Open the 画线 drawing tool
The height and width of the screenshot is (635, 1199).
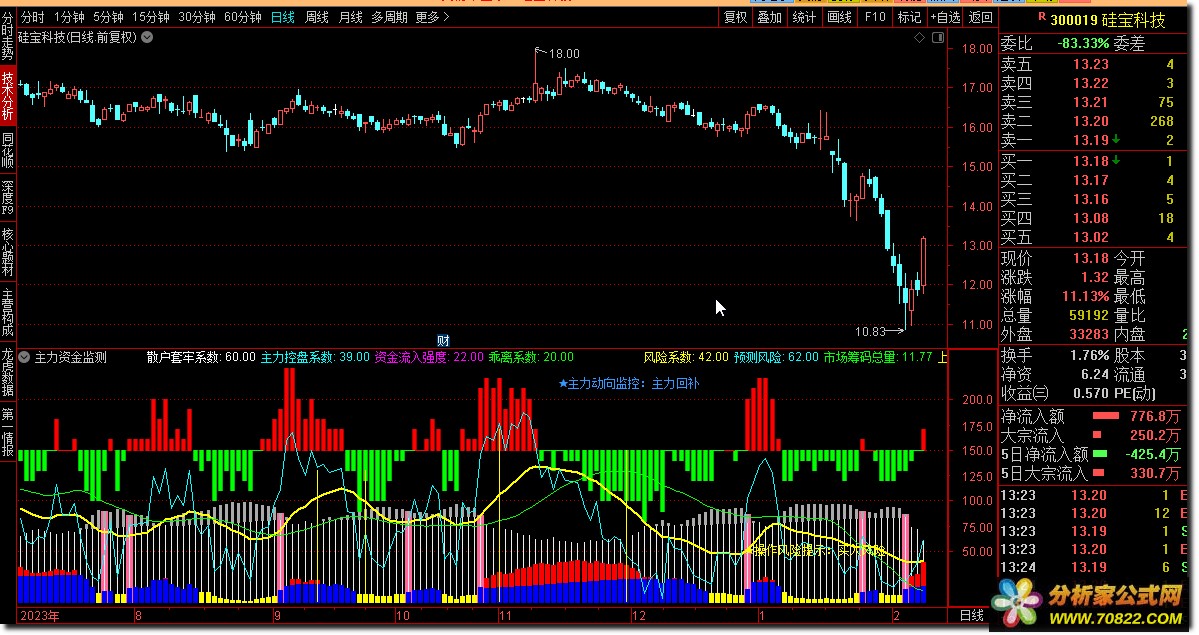[839, 17]
